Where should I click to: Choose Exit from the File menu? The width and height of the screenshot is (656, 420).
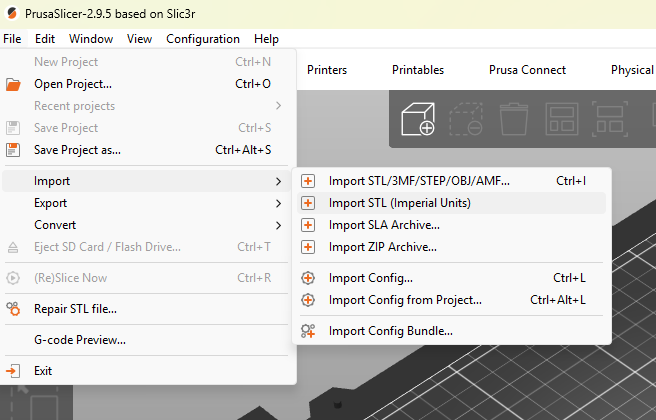[146, 371]
